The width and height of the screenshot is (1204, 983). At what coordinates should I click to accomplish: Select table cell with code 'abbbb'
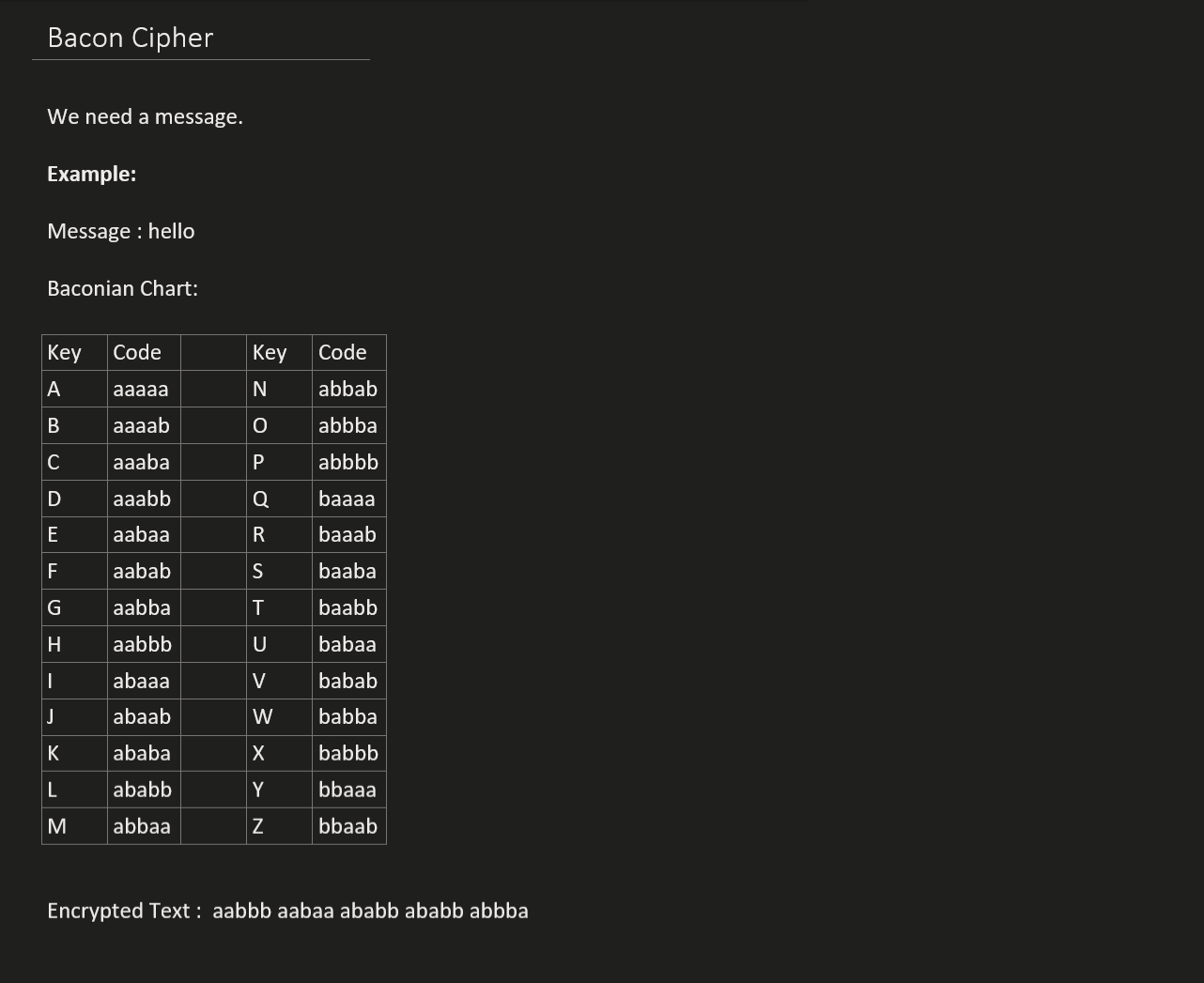point(349,462)
